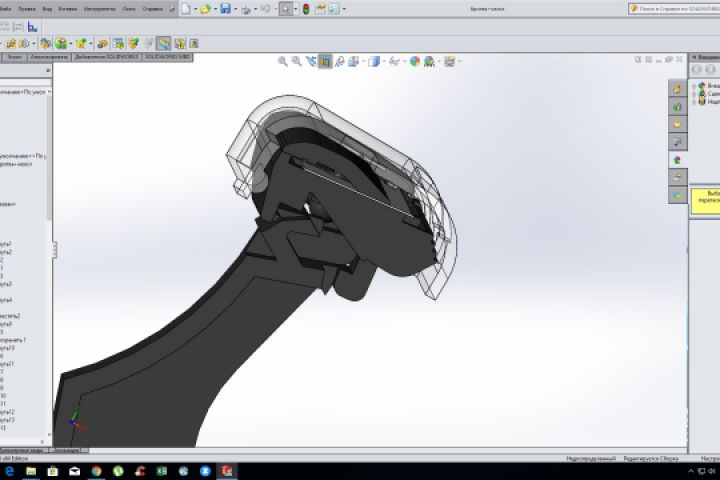This screenshot has height=480, width=720.
Task: Open dropdown arrow beside View Orientation icon
Action: 363,61
